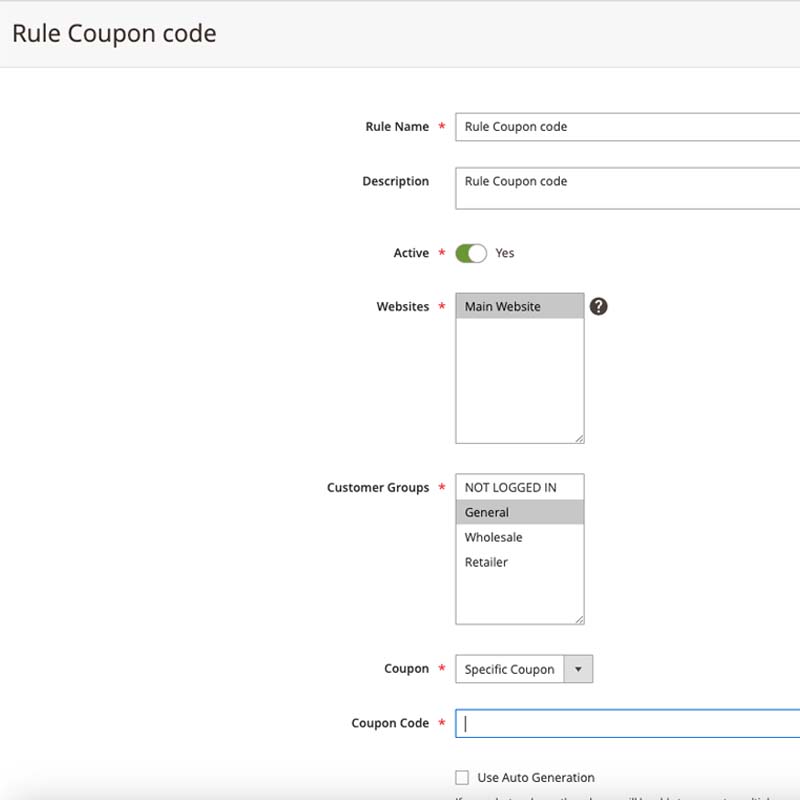Click the Websites list resize handle
Screen dimensions: 800x800
coord(578,437)
